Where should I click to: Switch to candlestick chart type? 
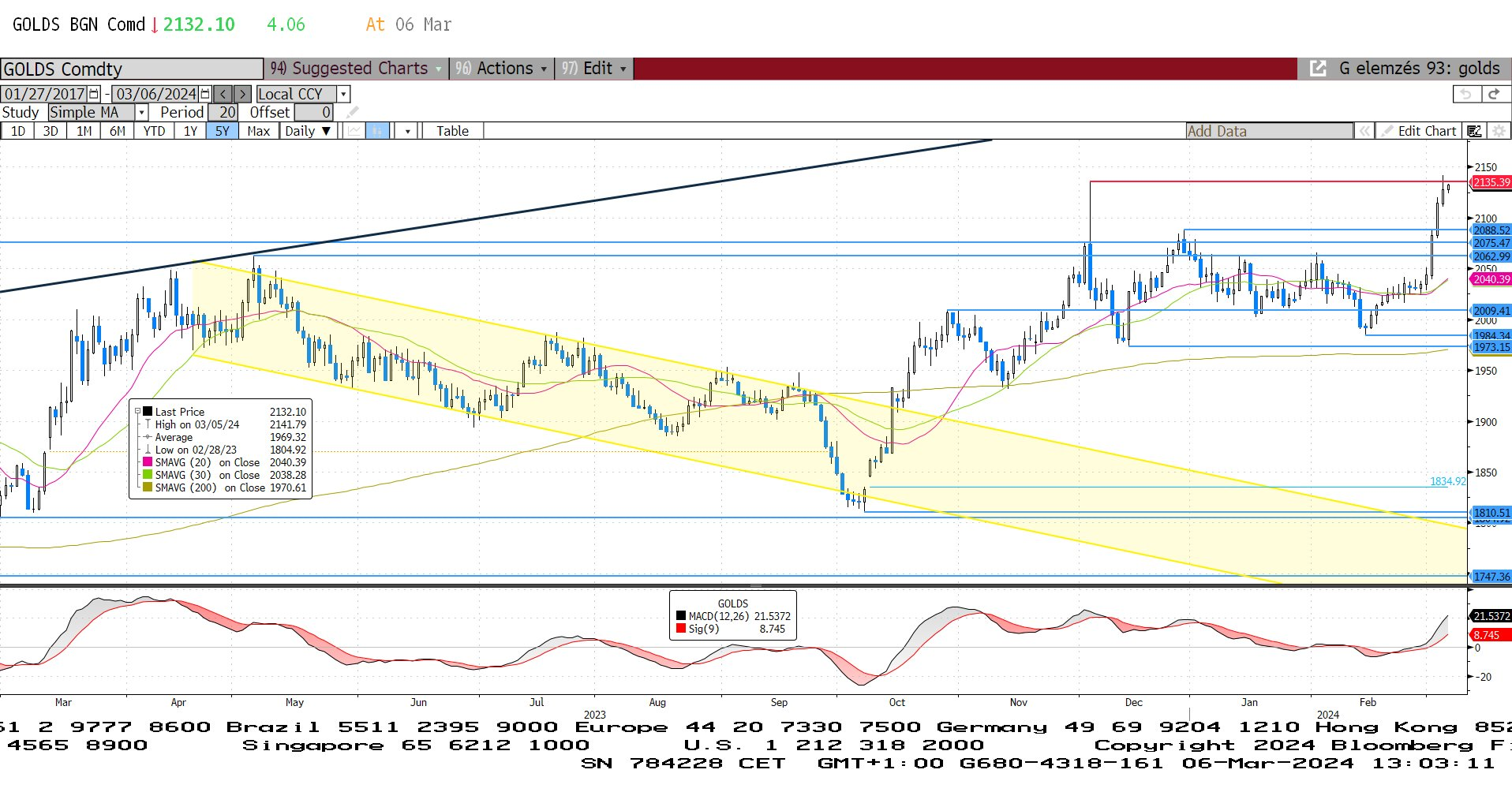click(378, 131)
